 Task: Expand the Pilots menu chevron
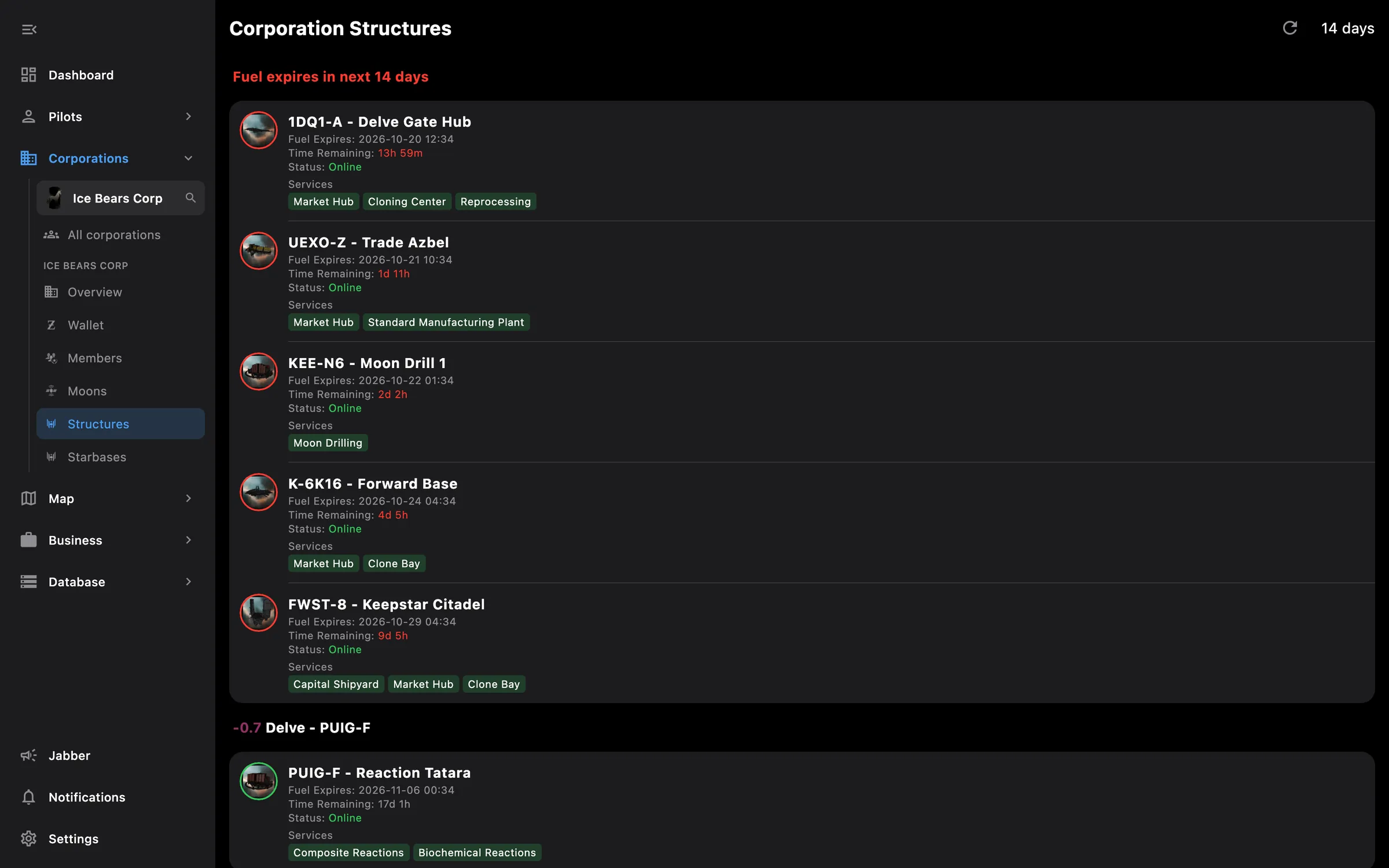188,116
